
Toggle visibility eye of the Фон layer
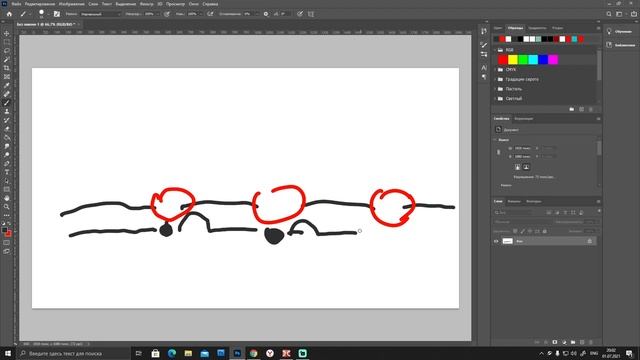[x=496, y=241]
